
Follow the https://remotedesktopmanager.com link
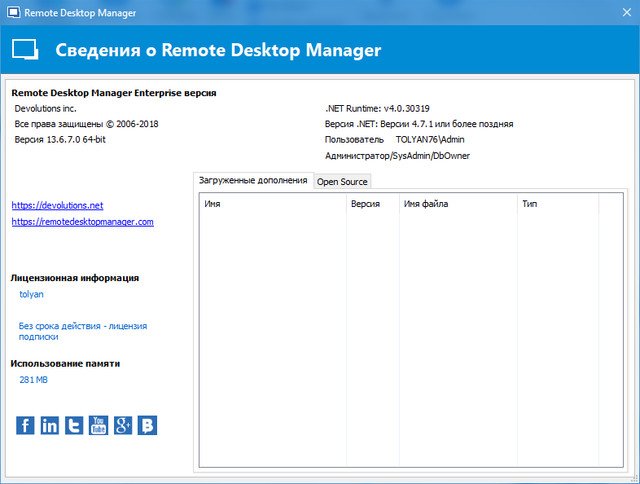[x=82, y=222]
